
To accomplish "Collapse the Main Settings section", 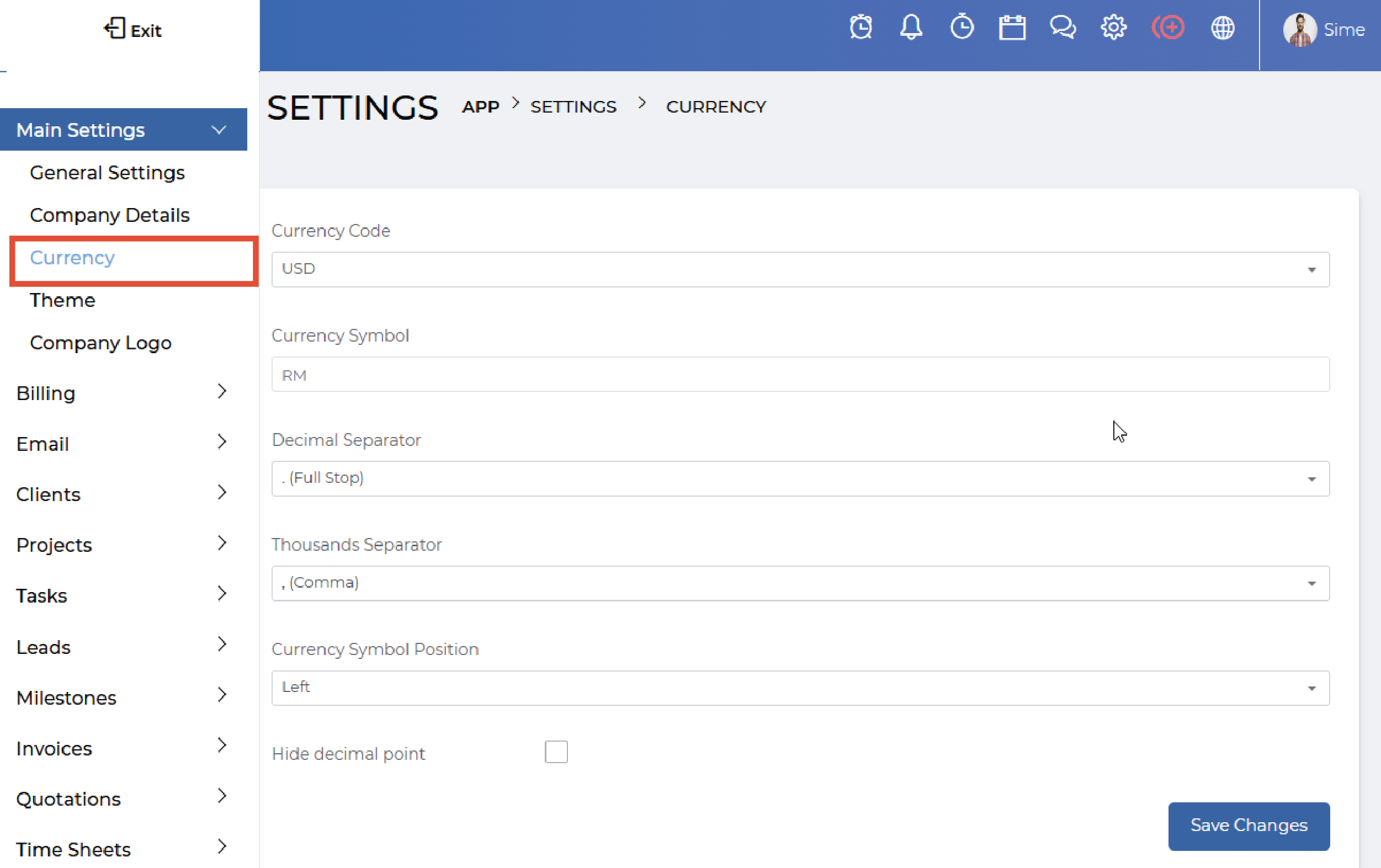I will (123, 130).
